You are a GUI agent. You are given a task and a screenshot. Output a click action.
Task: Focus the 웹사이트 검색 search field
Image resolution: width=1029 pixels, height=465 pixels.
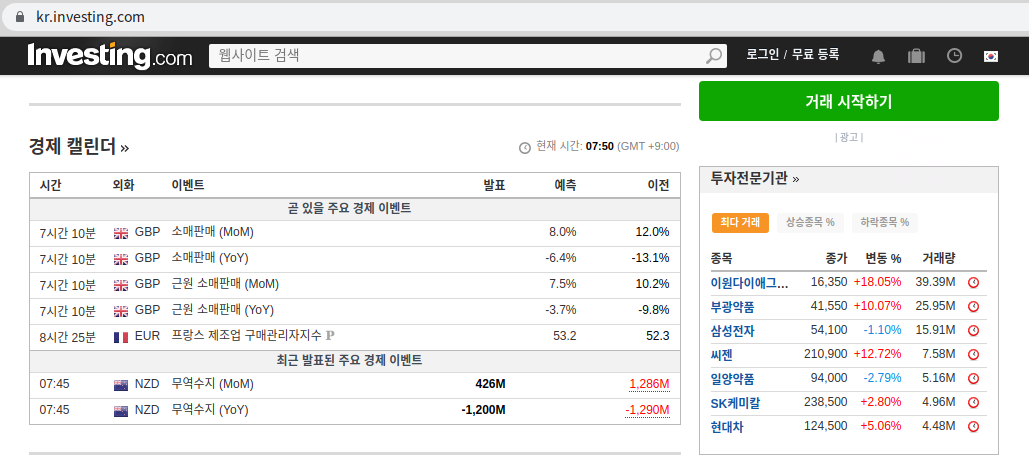[x=457, y=56]
